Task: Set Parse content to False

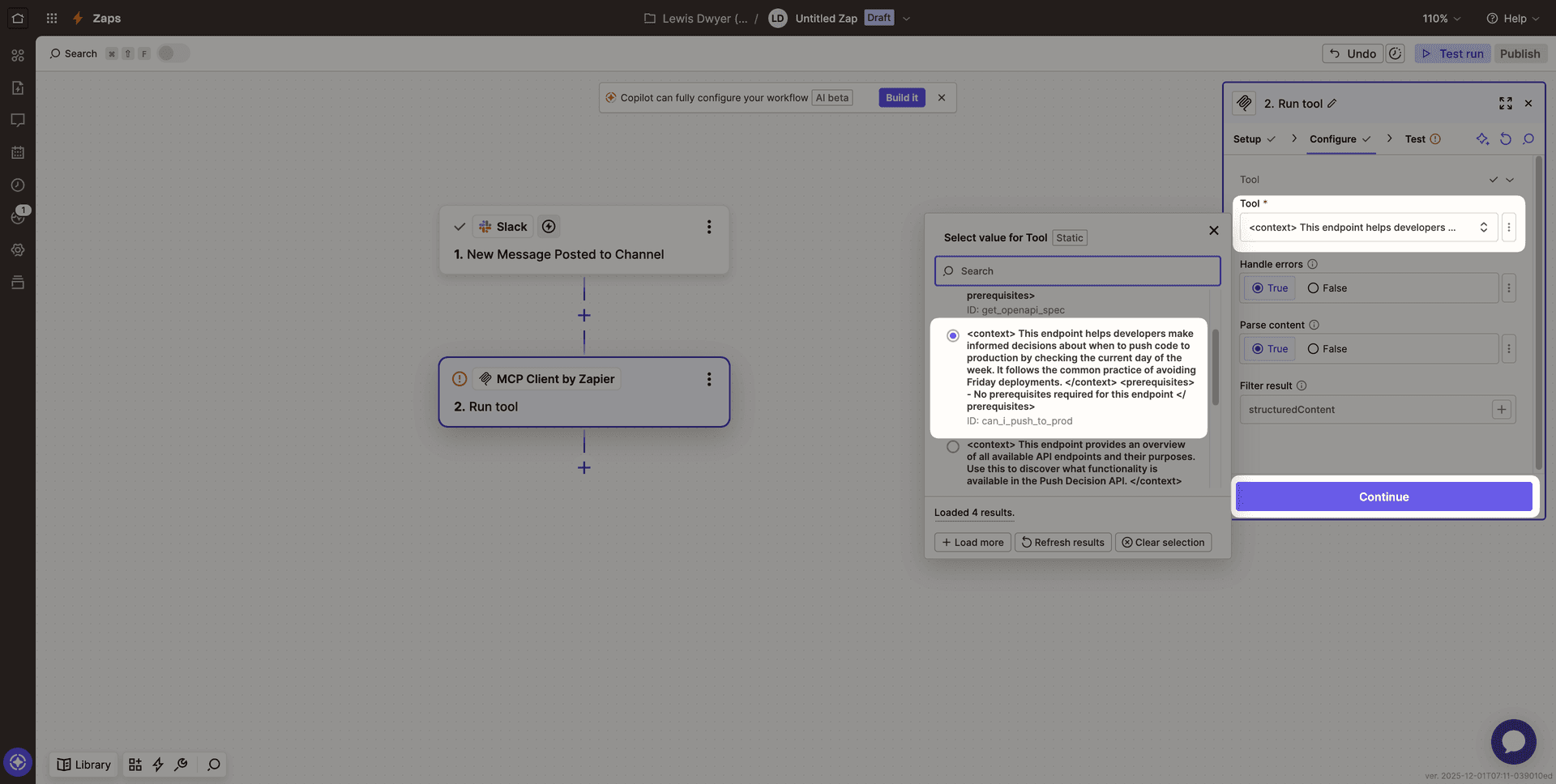Action: click(1314, 349)
